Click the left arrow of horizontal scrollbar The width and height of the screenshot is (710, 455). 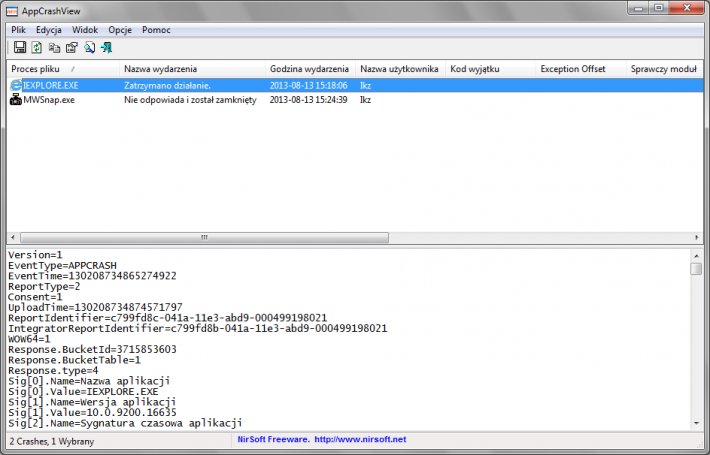[x=13, y=238]
